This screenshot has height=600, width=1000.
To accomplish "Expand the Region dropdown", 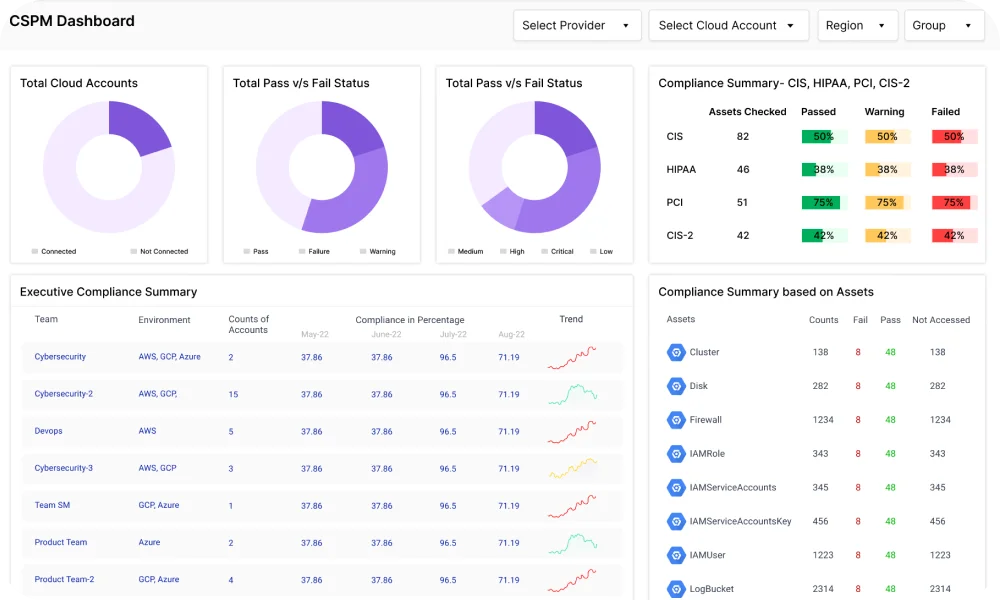I will click(x=856, y=26).
